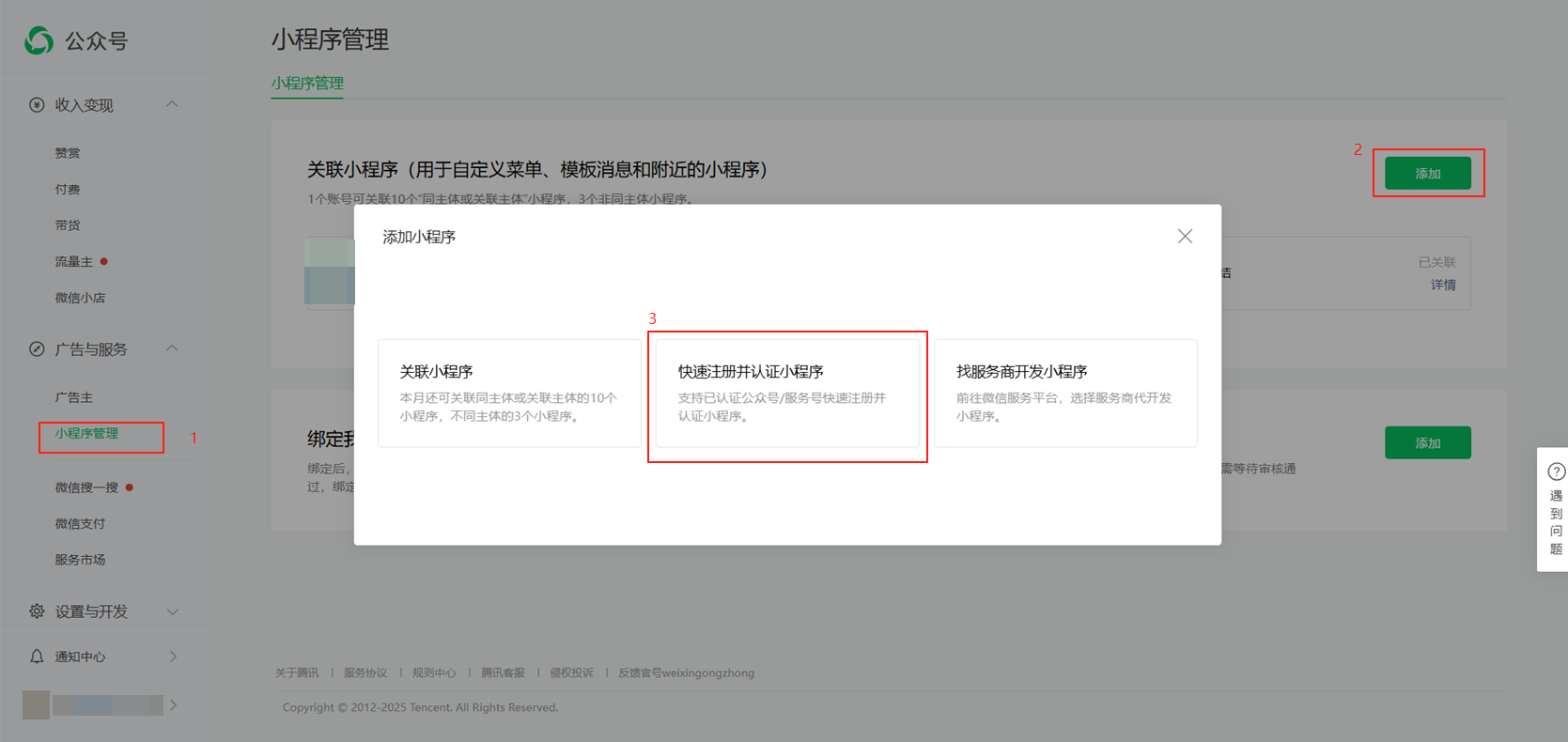Open 广告主 in sidebar
Viewport: 1568px width, 742px height.
73,397
